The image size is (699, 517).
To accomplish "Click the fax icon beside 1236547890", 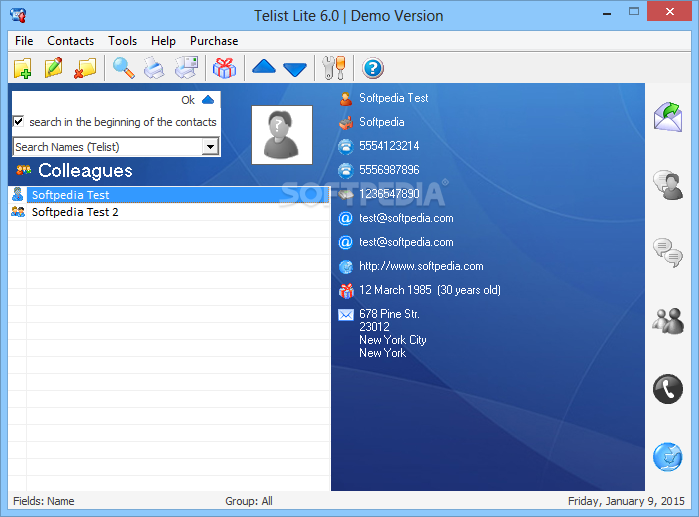I will pyautogui.click(x=345, y=194).
